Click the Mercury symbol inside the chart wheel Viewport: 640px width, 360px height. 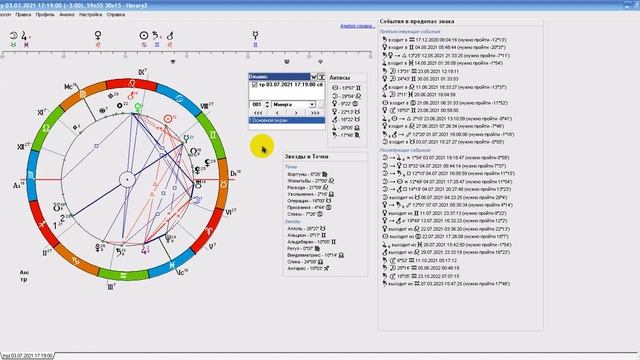tap(186, 139)
